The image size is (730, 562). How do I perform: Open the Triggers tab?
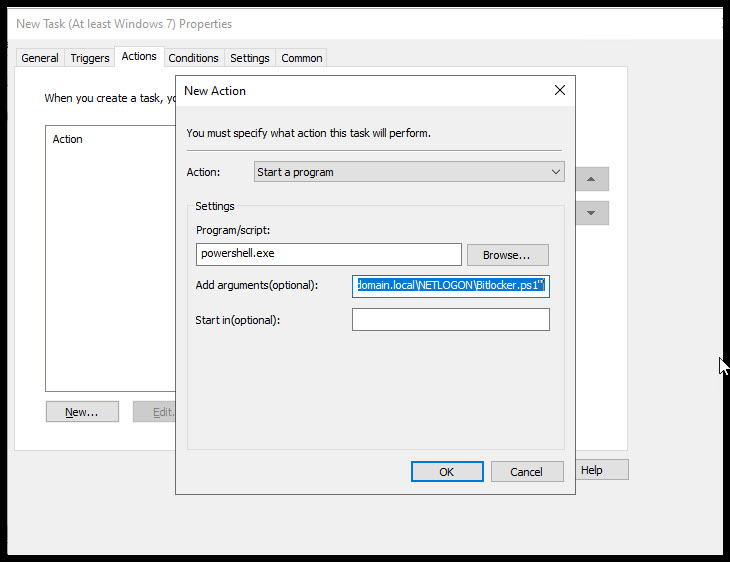click(x=90, y=58)
